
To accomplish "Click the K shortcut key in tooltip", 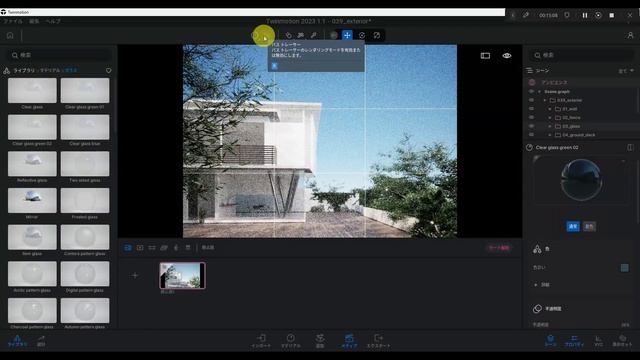I will 274,65.
